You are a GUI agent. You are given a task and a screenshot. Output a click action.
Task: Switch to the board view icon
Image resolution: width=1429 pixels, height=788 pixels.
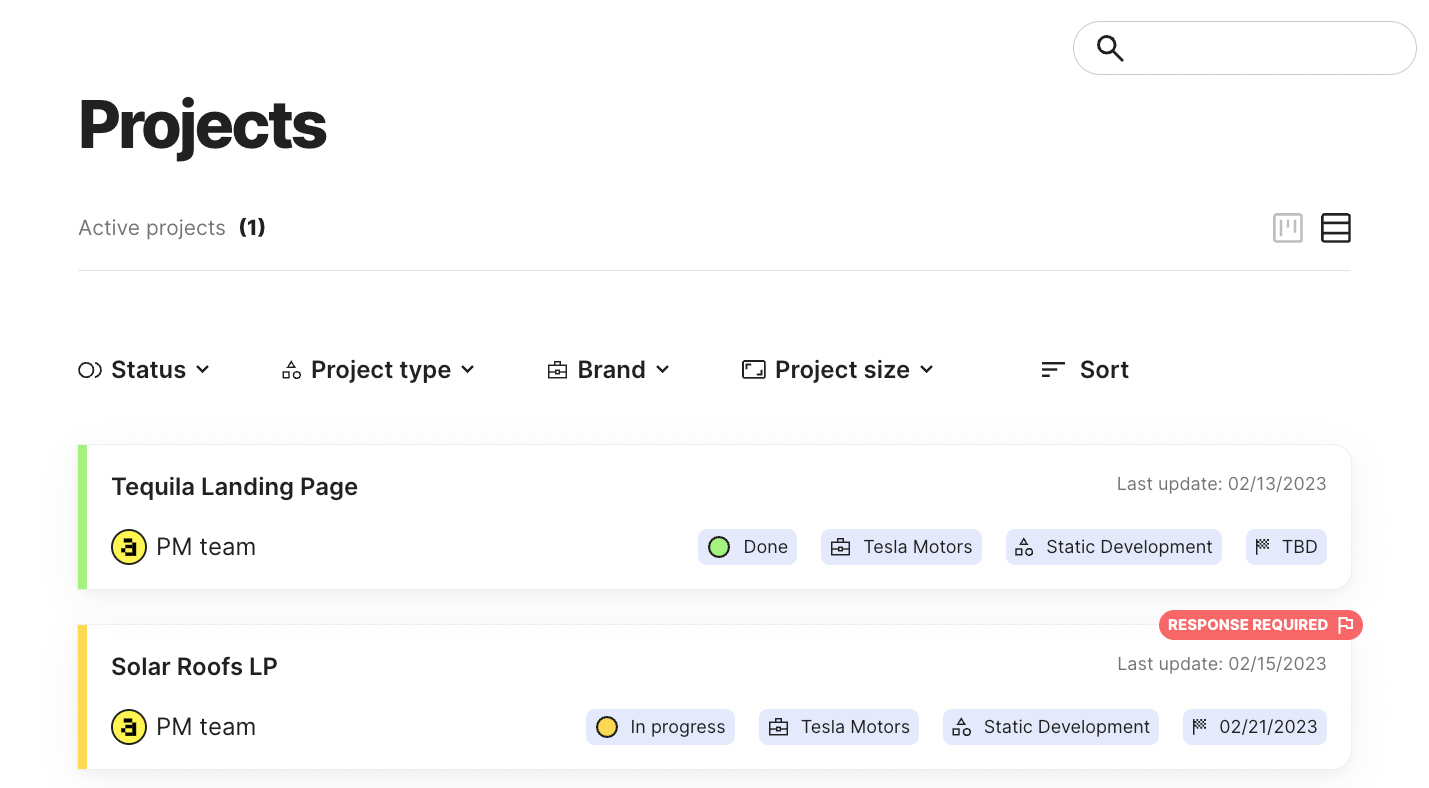pyautogui.click(x=1288, y=228)
